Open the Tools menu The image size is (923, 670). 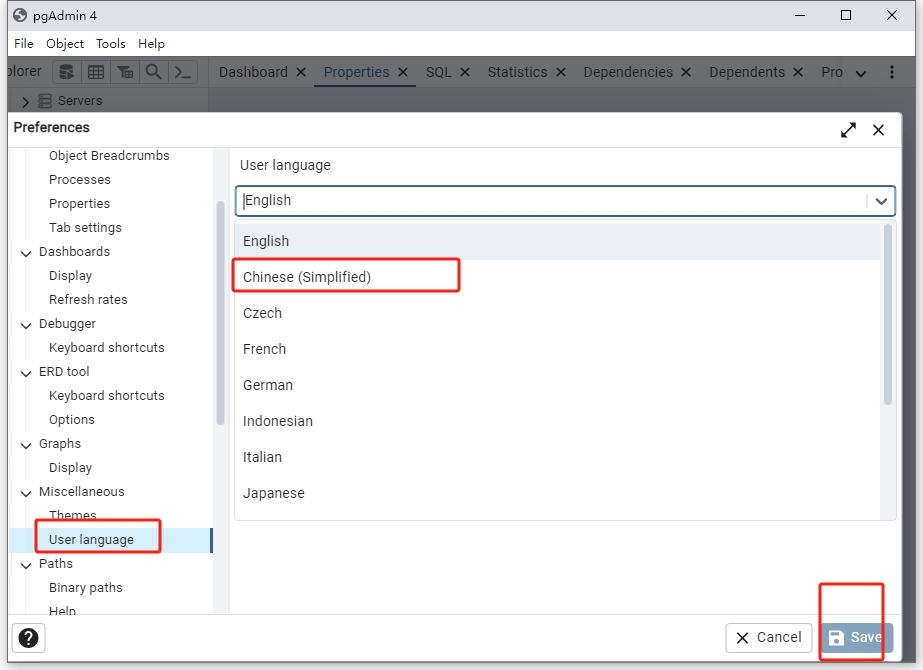pos(111,44)
